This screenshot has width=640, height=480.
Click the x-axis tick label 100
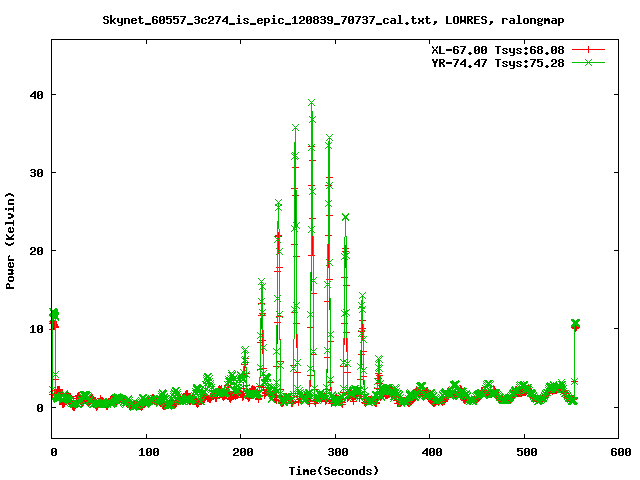point(149,452)
